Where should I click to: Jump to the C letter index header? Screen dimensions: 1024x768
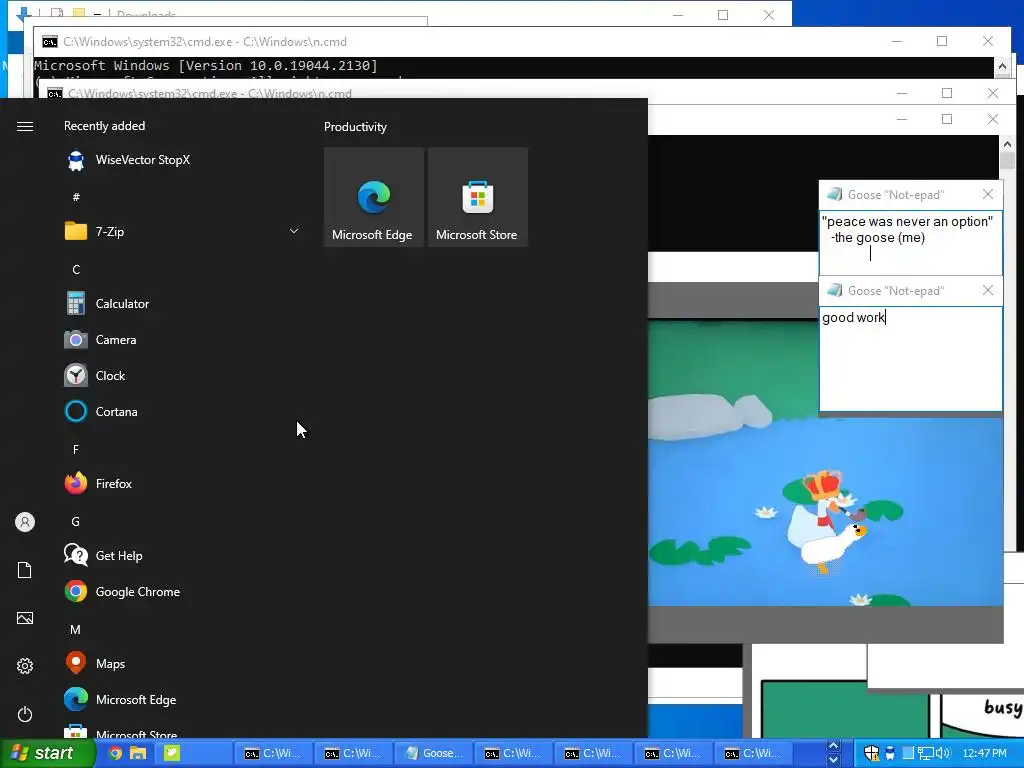point(76,270)
